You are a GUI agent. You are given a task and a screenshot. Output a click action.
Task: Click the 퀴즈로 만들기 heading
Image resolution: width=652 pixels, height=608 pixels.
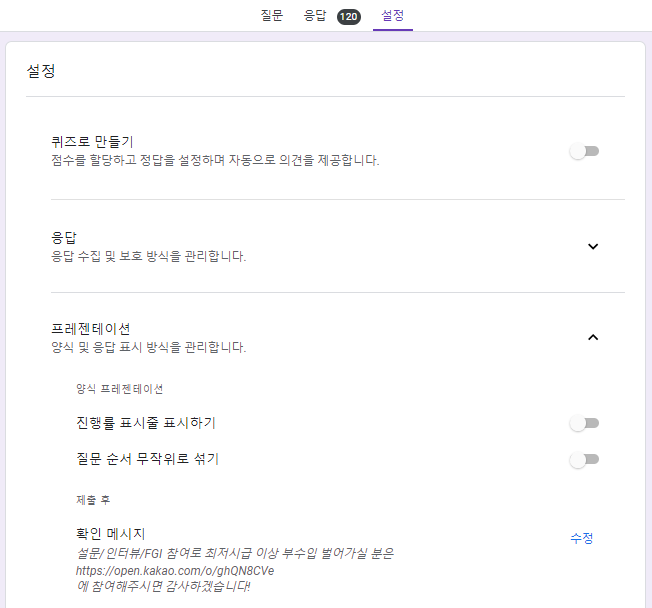(92, 142)
